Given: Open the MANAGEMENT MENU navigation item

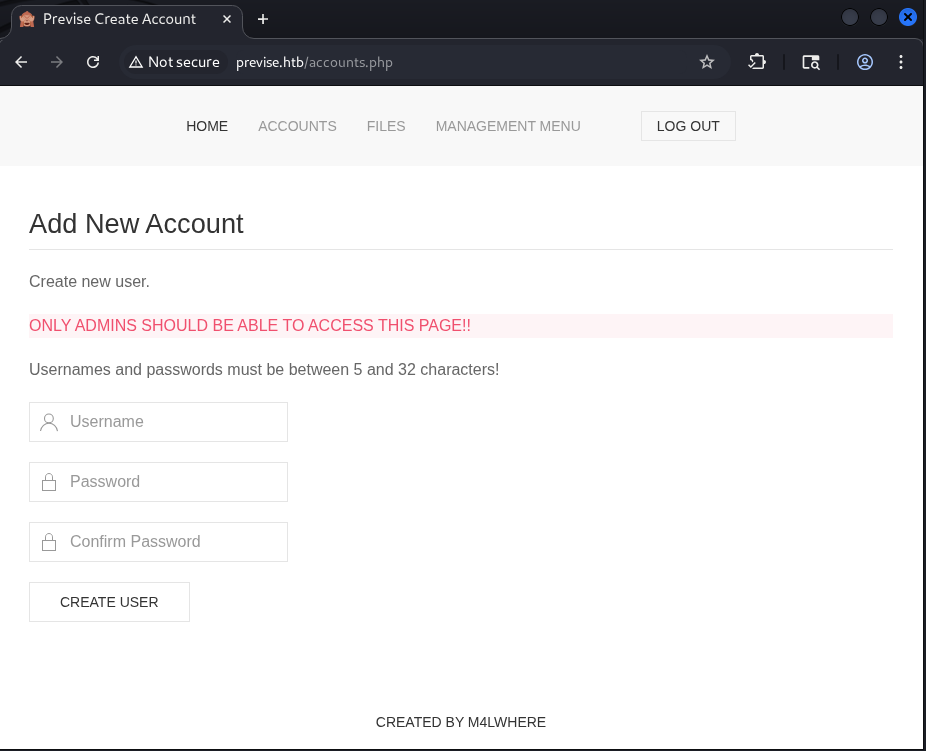Looking at the screenshot, I should point(508,126).
